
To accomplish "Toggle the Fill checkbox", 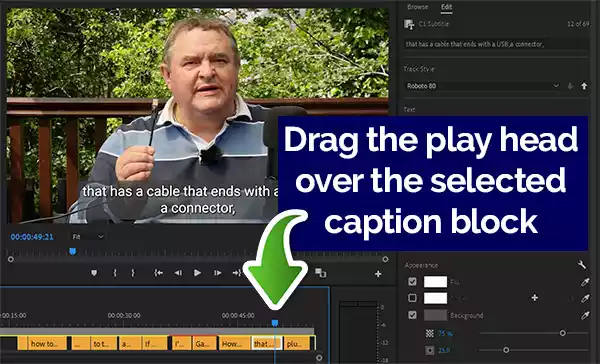I will (x=412, y=282).
